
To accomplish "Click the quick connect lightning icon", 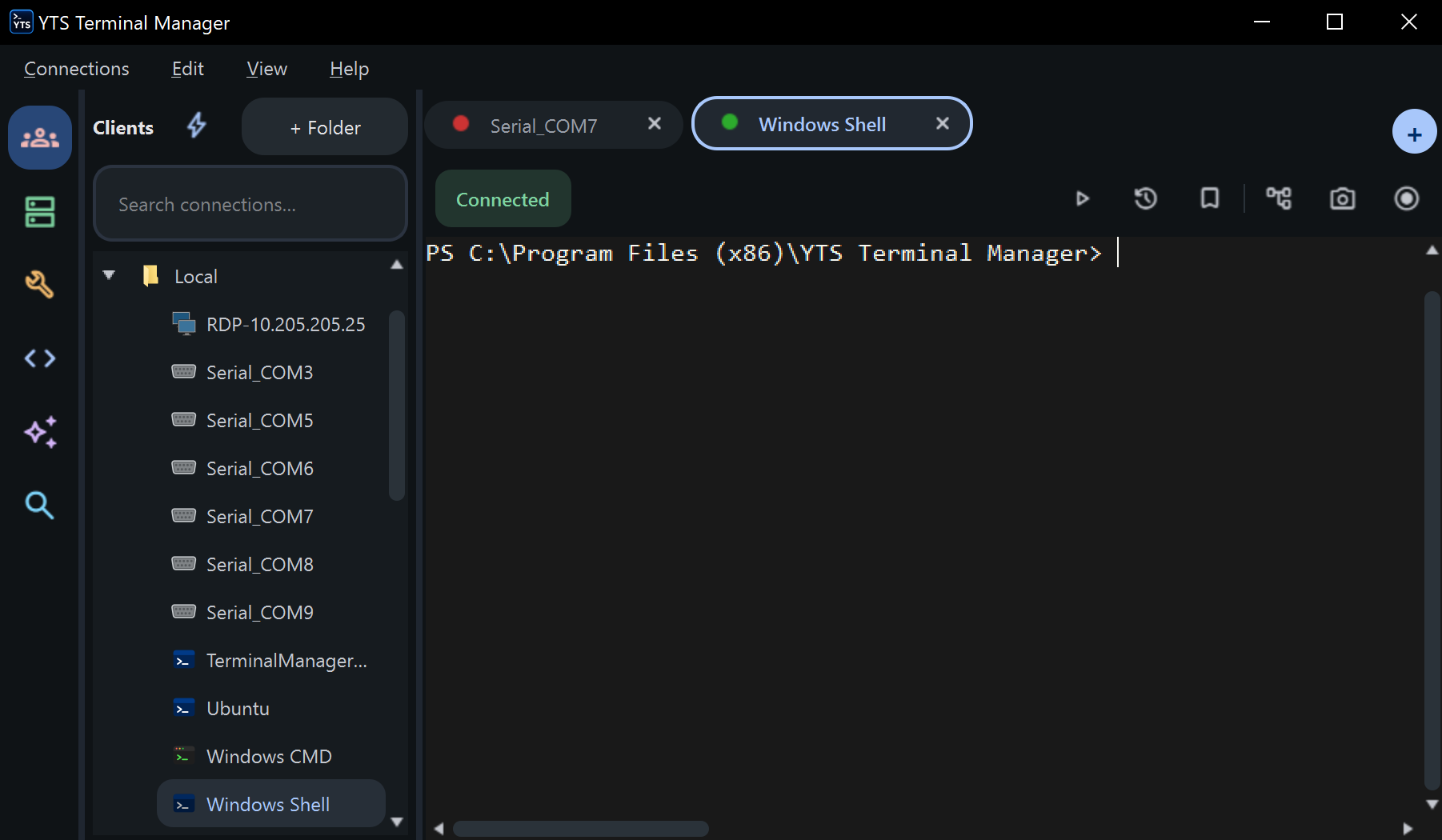I will point(197,126).
